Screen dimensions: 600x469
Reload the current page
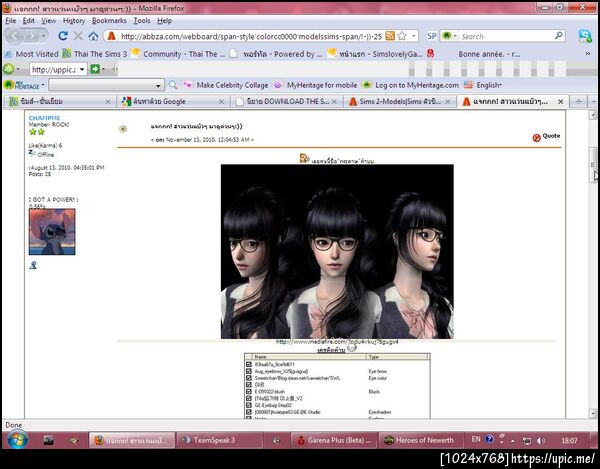(63, 36)
